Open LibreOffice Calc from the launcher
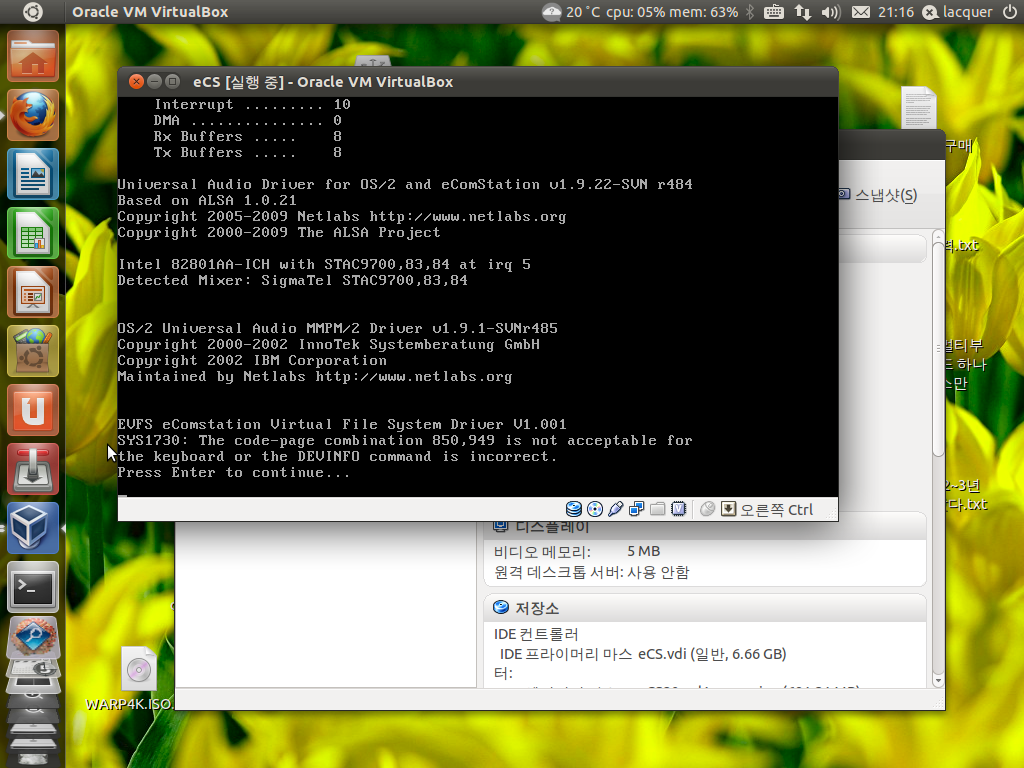 point(33,233)
